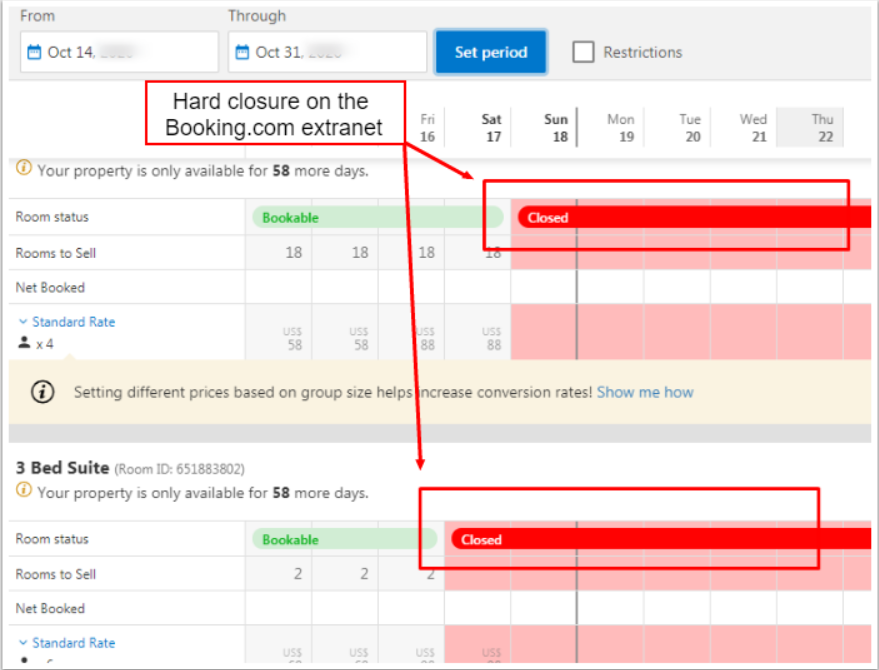
Task: Open the Through date picker field
Action: (x=327, y=52)
